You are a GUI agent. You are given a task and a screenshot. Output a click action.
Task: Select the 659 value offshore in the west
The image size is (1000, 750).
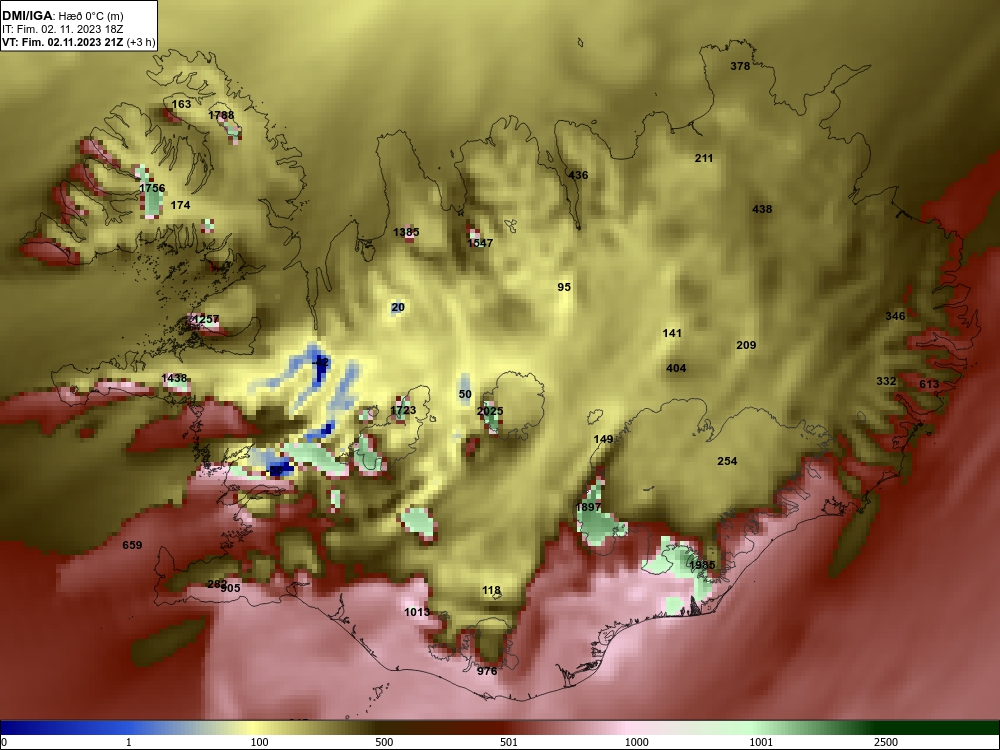[132, 545]
